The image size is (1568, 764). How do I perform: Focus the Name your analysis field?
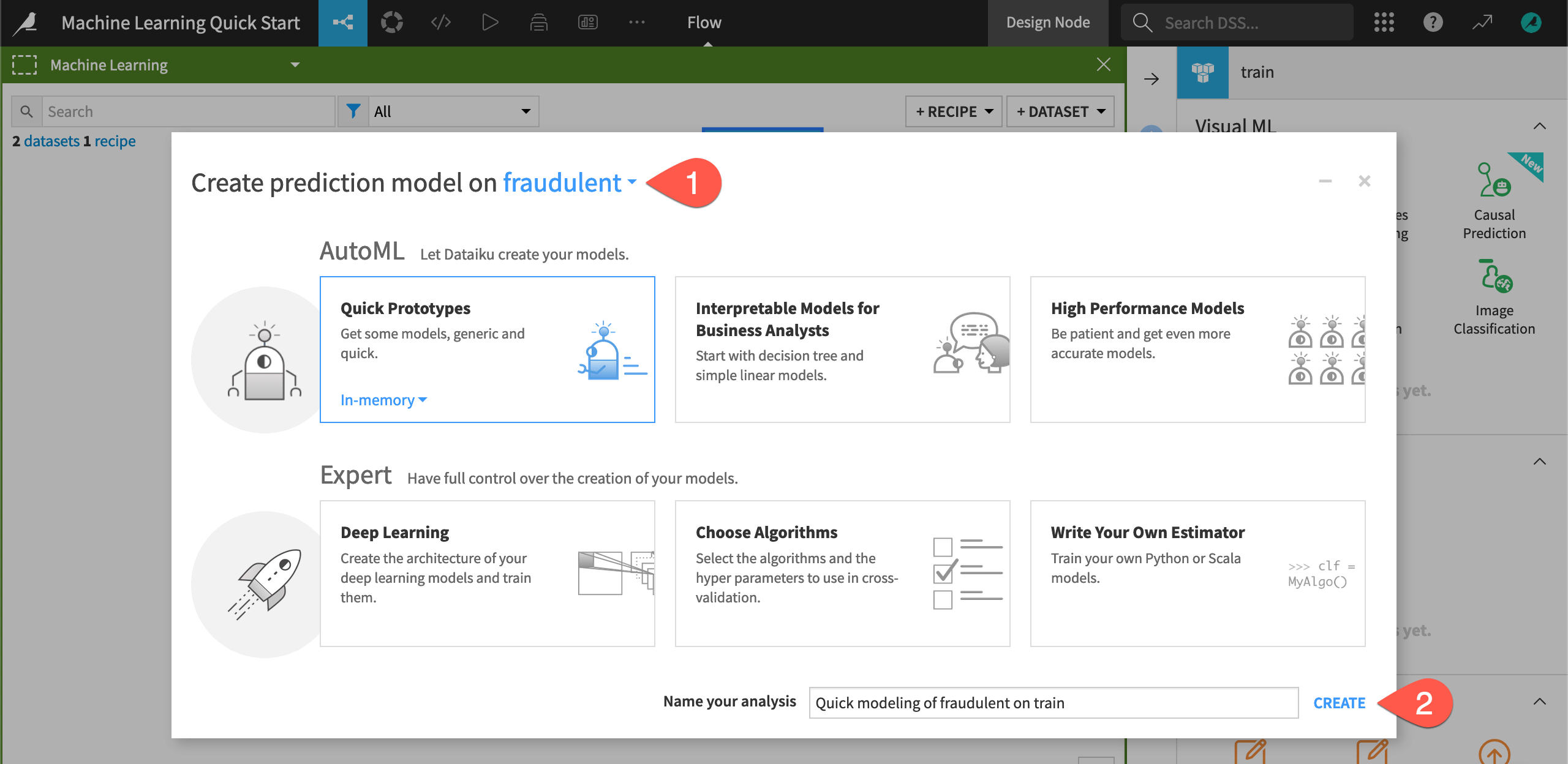1053,703
